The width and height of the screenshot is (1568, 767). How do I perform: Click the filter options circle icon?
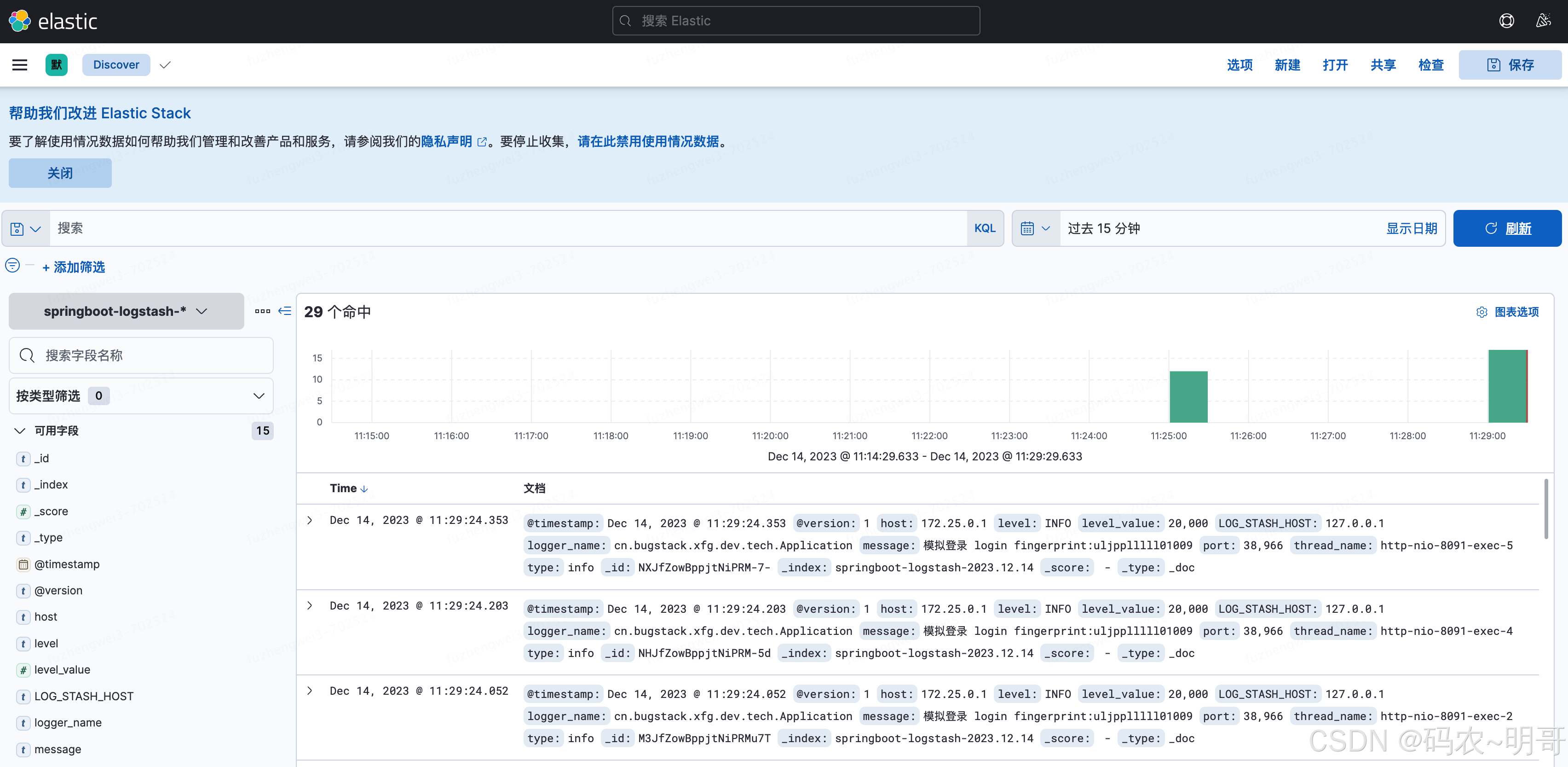click(x=12, y=266)
